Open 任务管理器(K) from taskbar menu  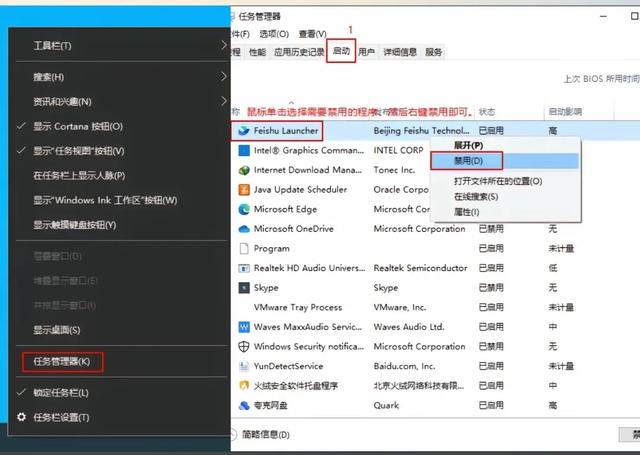pos(62,362)
